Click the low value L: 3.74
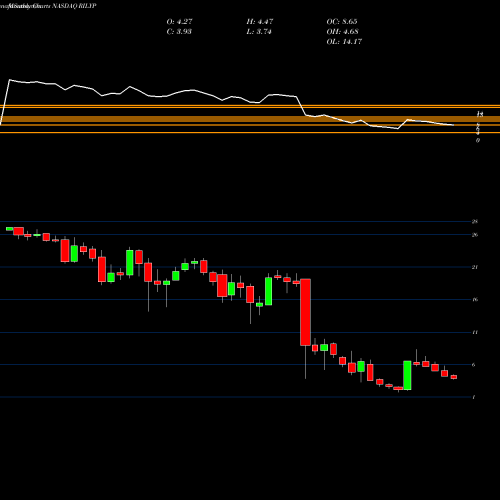Image resolution: width=500 pixels, height=500 pixels. pyautogui.click(x=259, y=32)
